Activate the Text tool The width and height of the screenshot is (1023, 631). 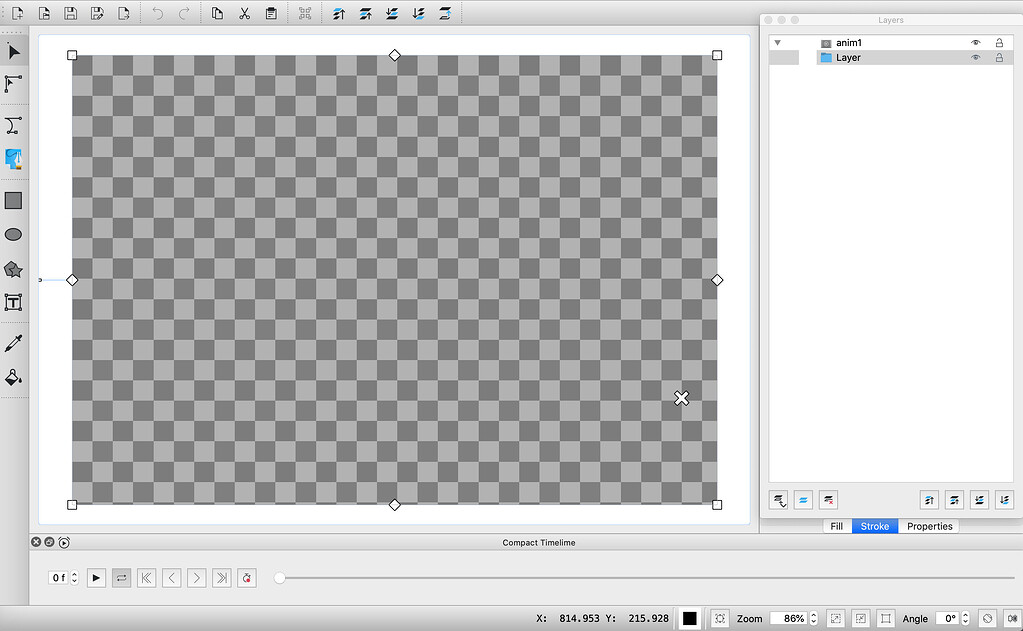pos(14,303)
